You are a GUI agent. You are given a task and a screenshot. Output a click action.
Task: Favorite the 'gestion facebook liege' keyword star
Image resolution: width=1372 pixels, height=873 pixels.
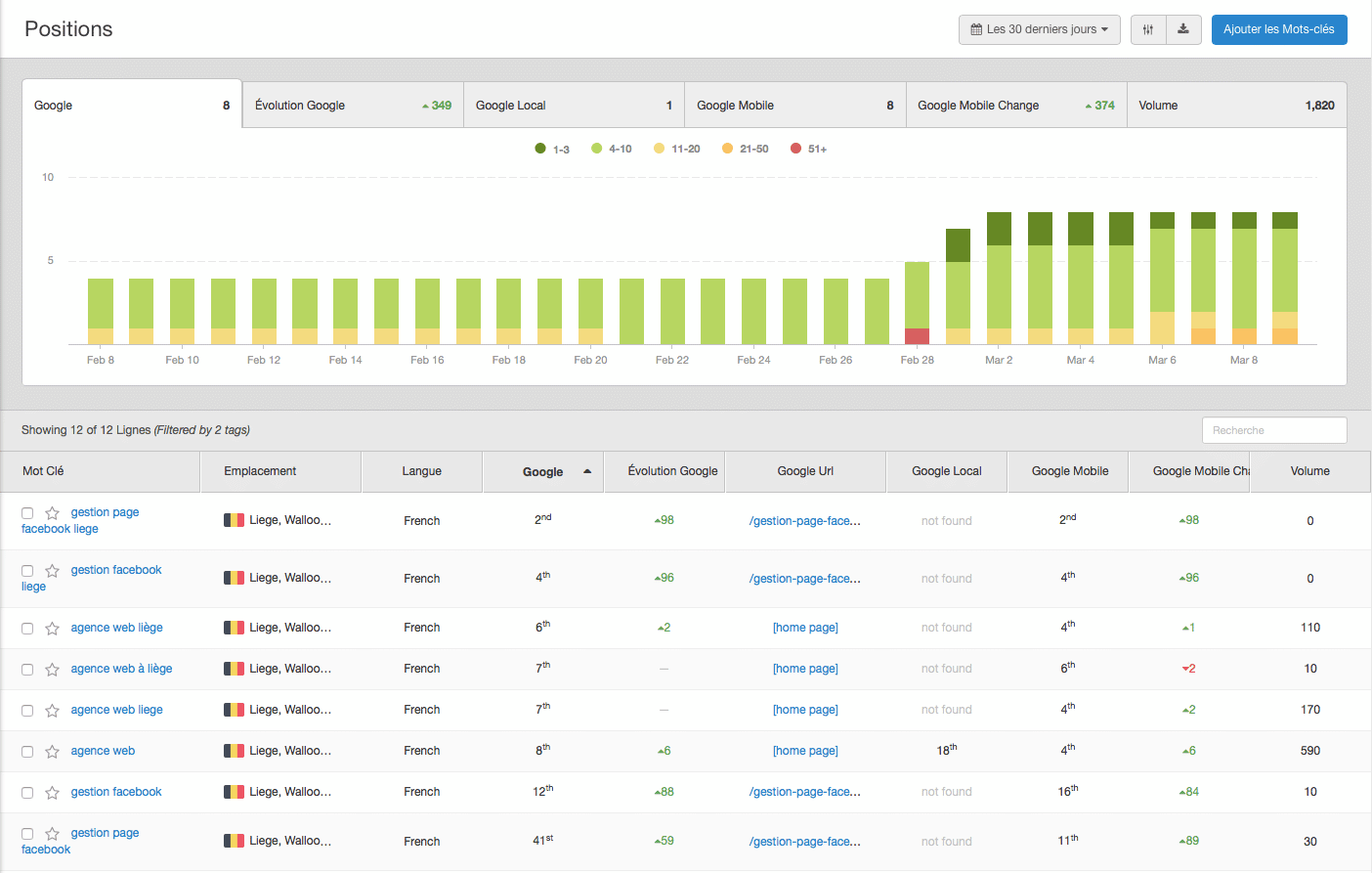53,571
